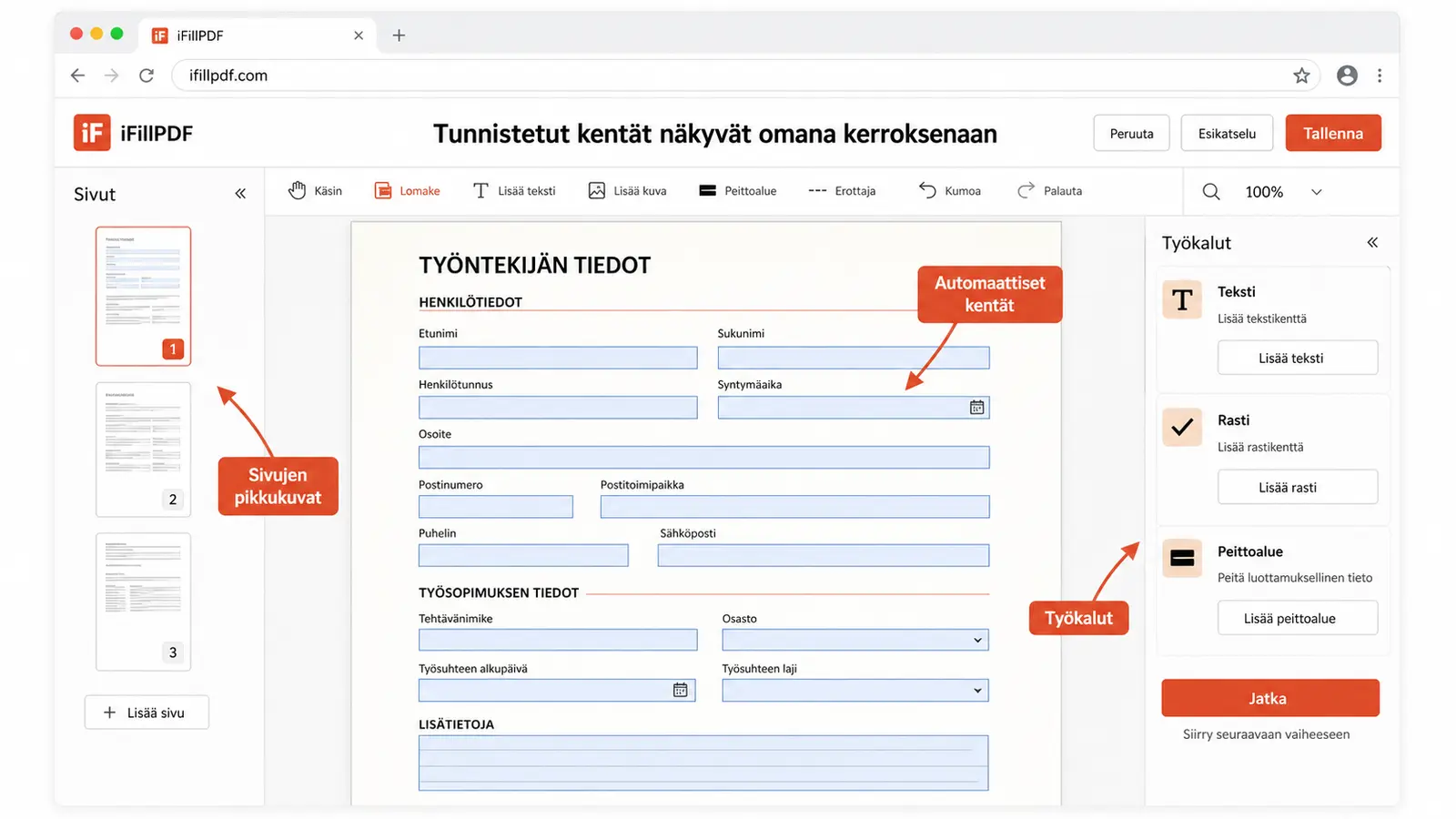Click the Jatka continue button
Screen dimensions: 1456x819
point(1270,698)
